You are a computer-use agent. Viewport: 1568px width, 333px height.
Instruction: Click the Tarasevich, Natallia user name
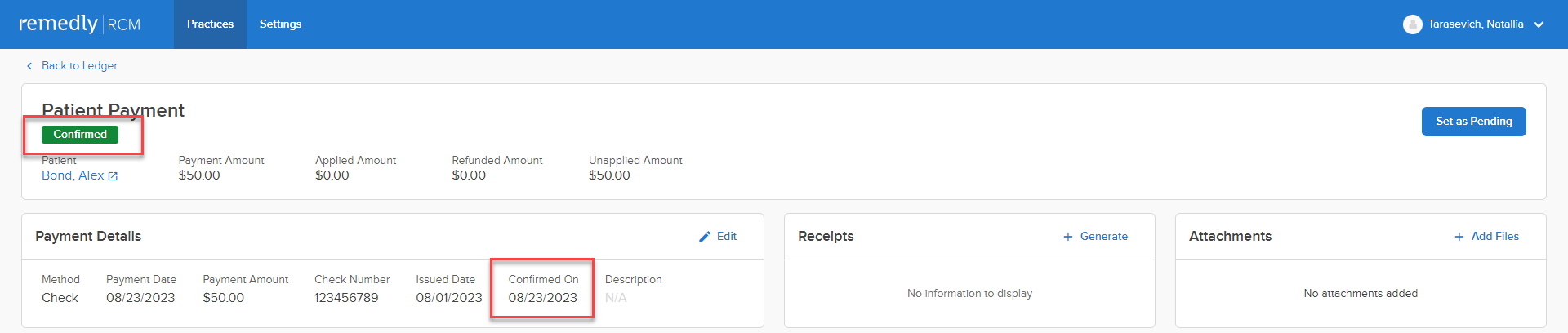click(x=1475, y=24)
